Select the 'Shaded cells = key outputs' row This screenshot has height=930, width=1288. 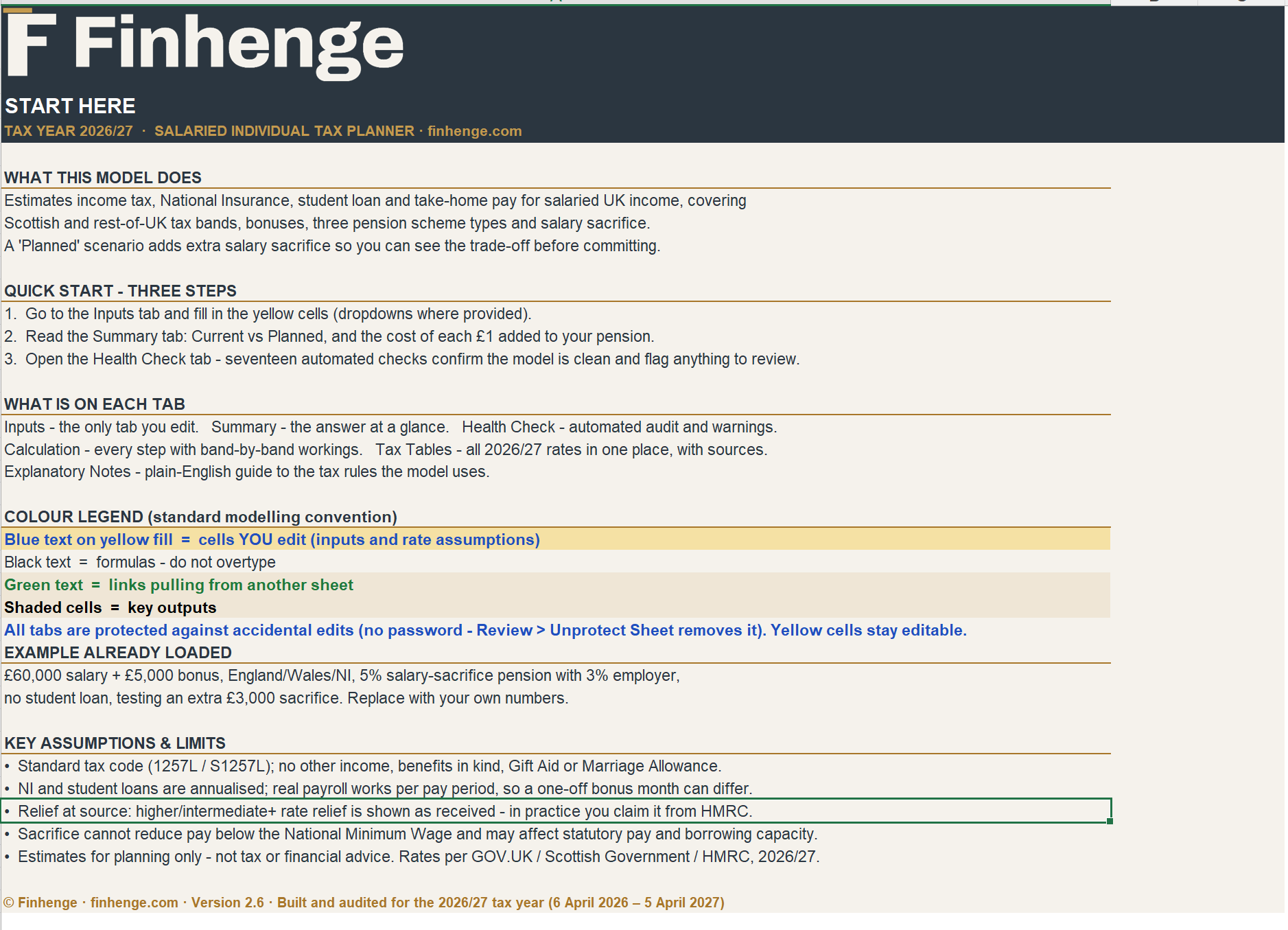(556, 607)
